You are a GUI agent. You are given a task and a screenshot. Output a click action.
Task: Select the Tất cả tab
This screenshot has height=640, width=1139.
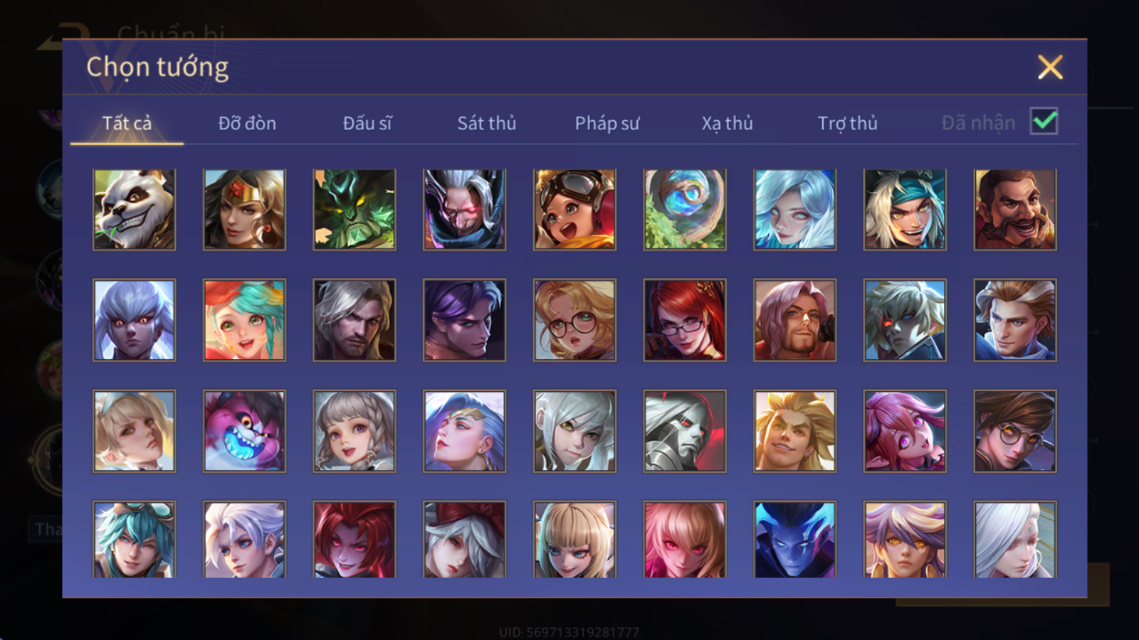click(127, 123)
